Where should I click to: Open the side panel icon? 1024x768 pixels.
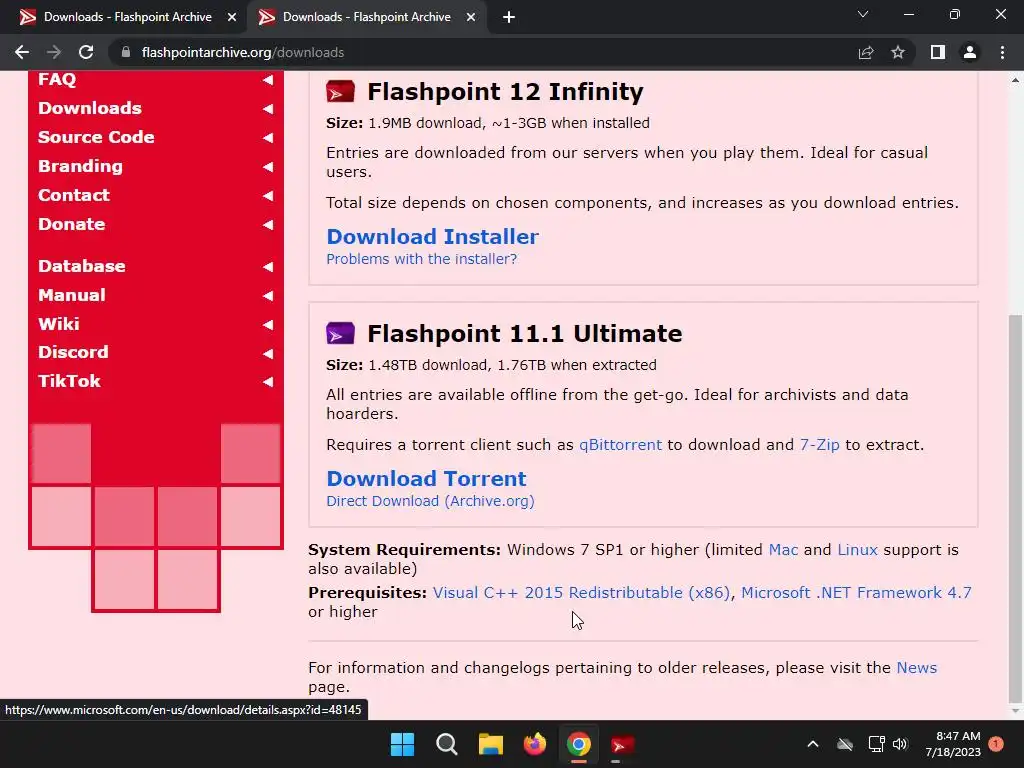pos(938,52)
